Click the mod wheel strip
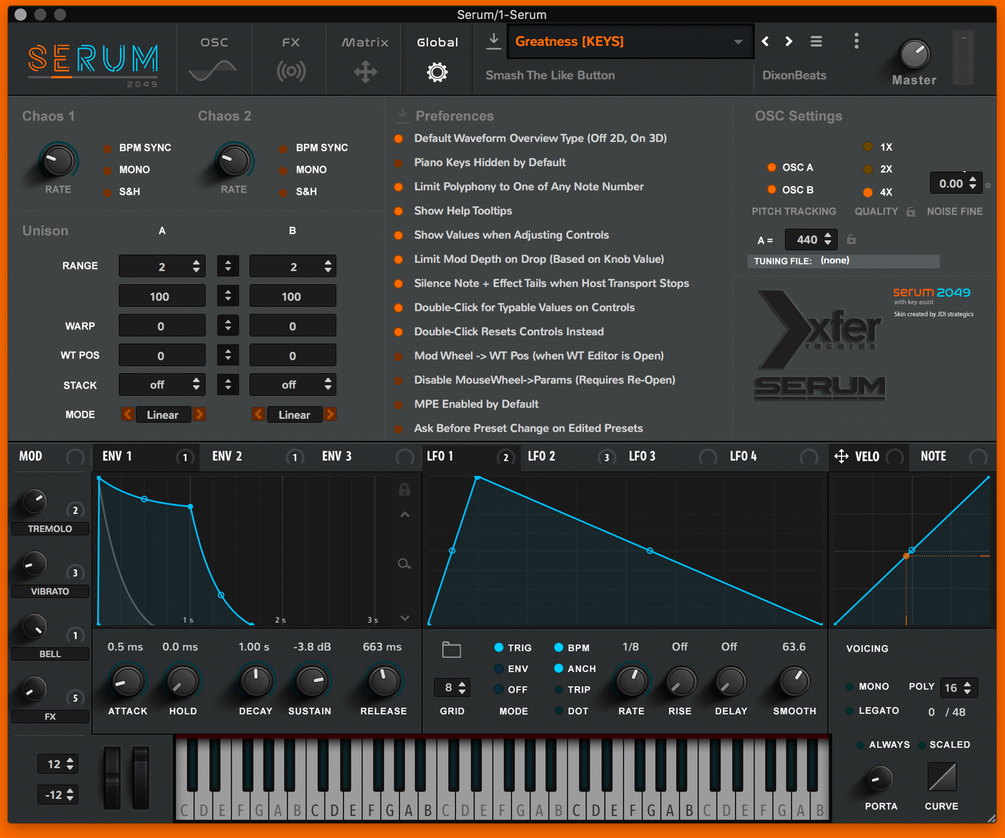This screenshot has height=838, width=1005. tap(140, 777)
